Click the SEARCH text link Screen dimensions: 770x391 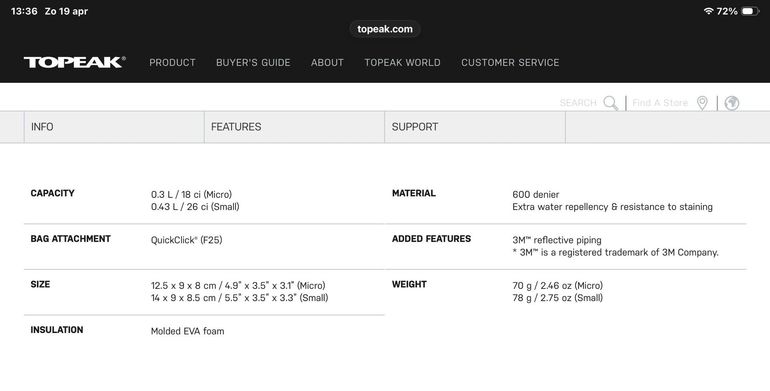tap(578, 103)
